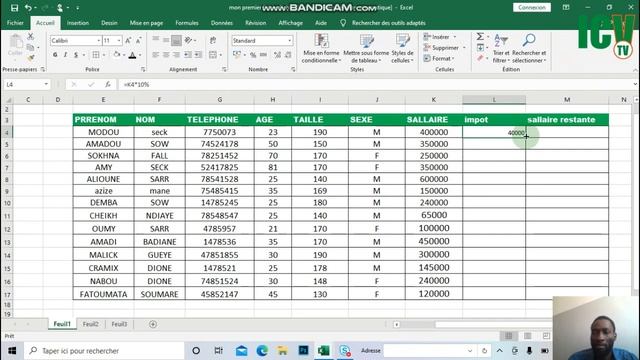Toggle bottom vertical alignment
The image size is (640, 360).
point(176,40)
